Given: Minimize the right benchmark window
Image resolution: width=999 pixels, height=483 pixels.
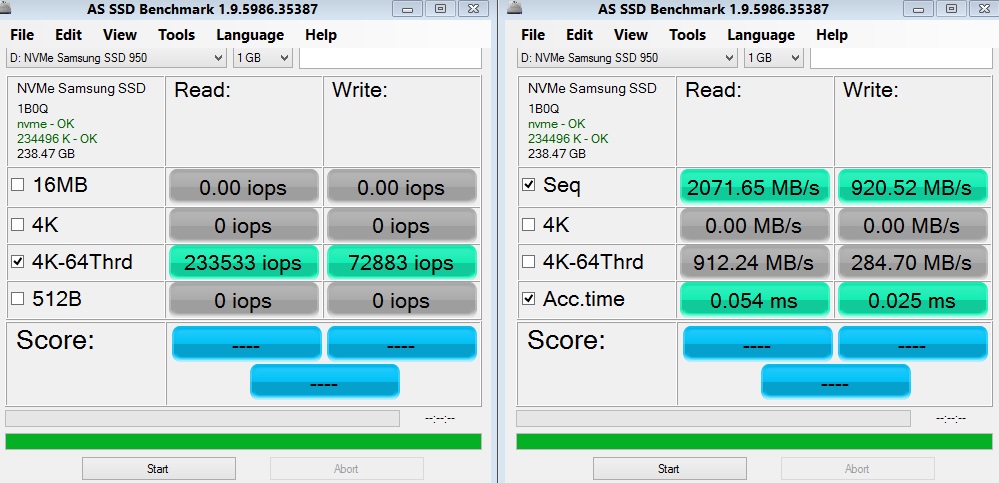Looking at the screenshot, I should click(919, 8).
